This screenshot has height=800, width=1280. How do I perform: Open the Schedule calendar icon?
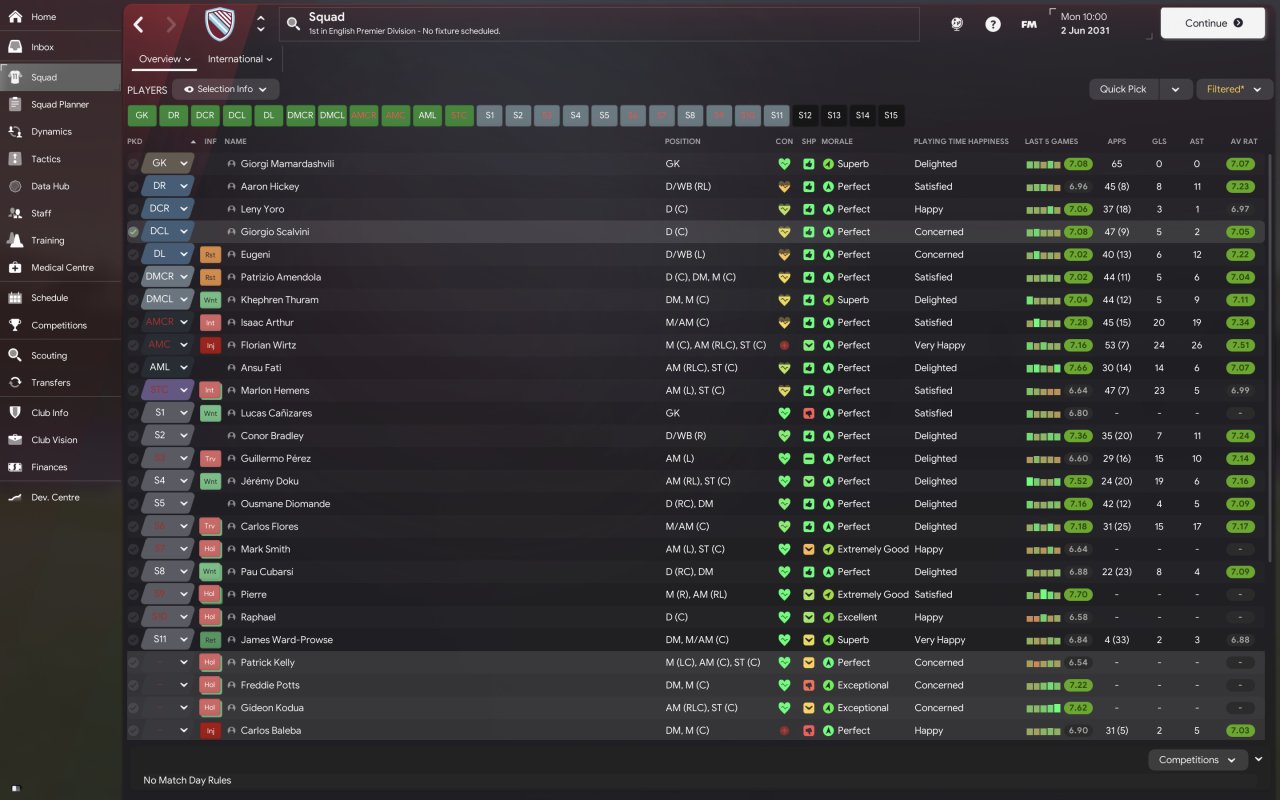(x=15, y=297)
